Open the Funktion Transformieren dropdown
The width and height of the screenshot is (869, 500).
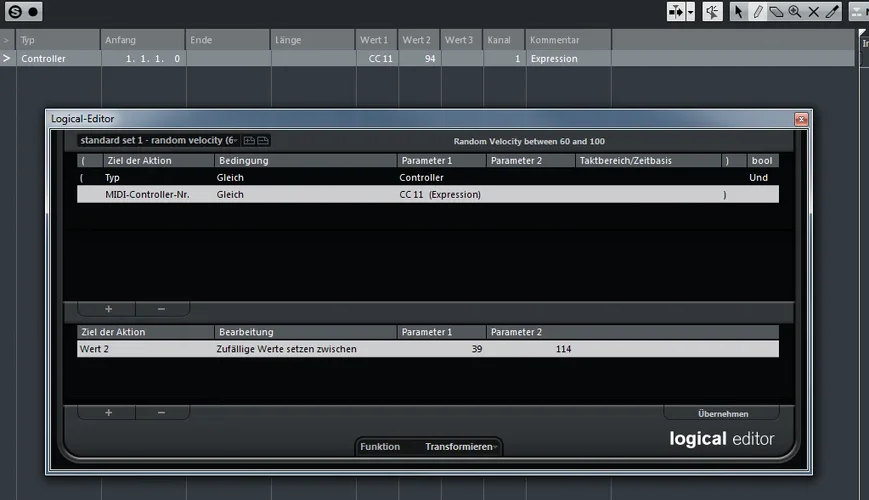pyautogui.click(x=459, y=446)
